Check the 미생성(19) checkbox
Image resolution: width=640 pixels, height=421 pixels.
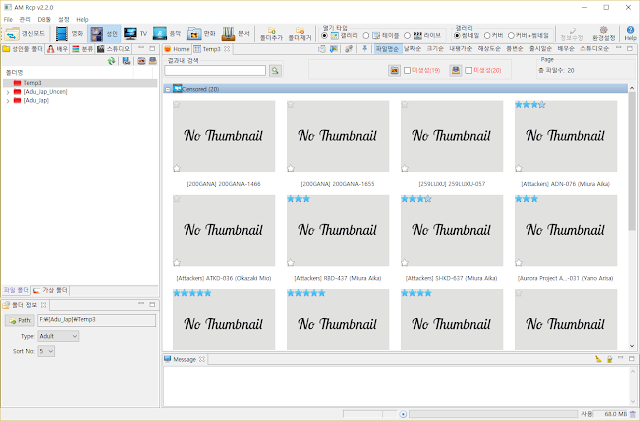click(407, 71)
